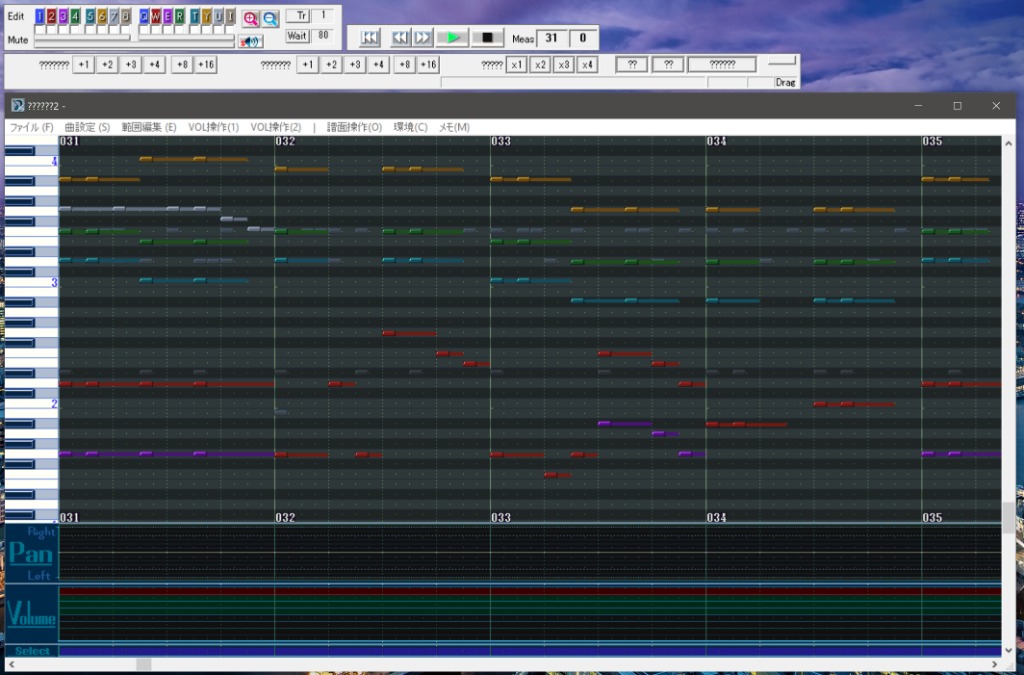Click the vertical scrollbar up arrow

pos(1008,143)
